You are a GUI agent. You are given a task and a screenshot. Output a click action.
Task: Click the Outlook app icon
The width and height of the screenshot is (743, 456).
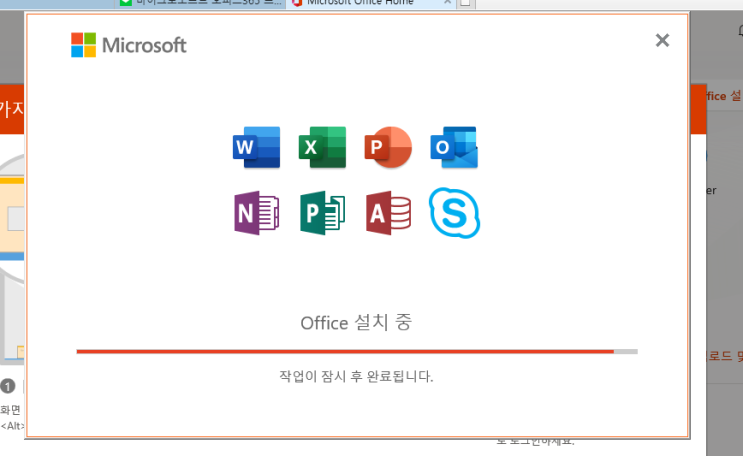454,147
